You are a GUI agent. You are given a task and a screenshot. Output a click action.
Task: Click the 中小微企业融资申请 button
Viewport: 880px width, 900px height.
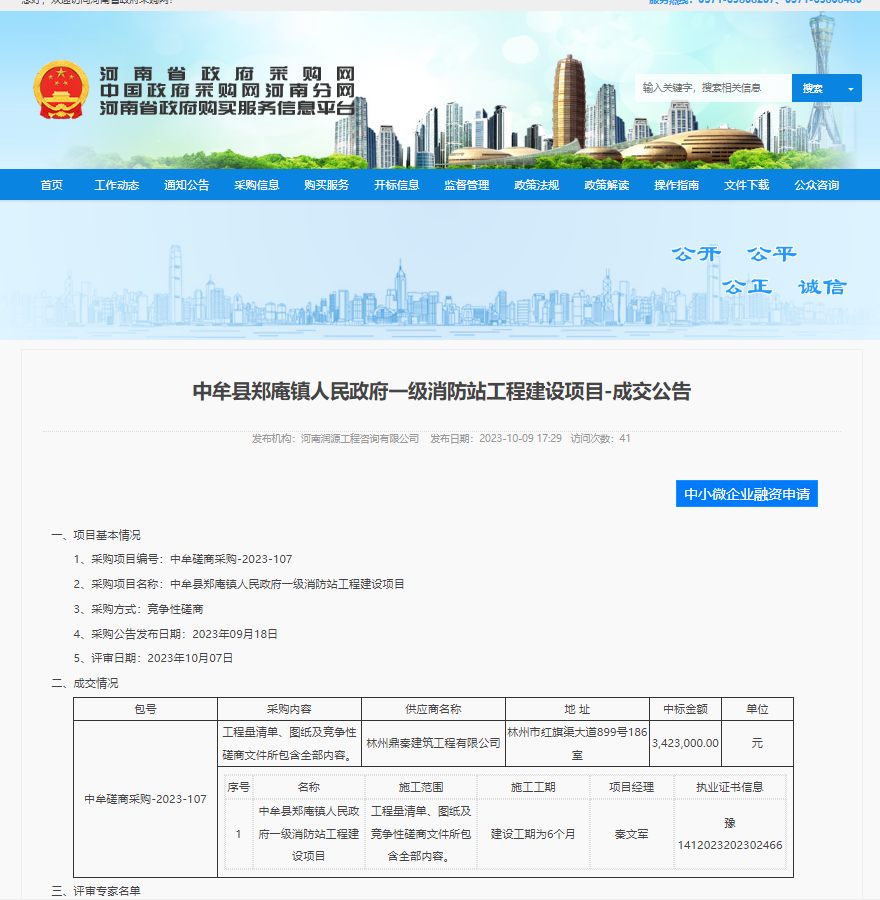pos(746,494)
